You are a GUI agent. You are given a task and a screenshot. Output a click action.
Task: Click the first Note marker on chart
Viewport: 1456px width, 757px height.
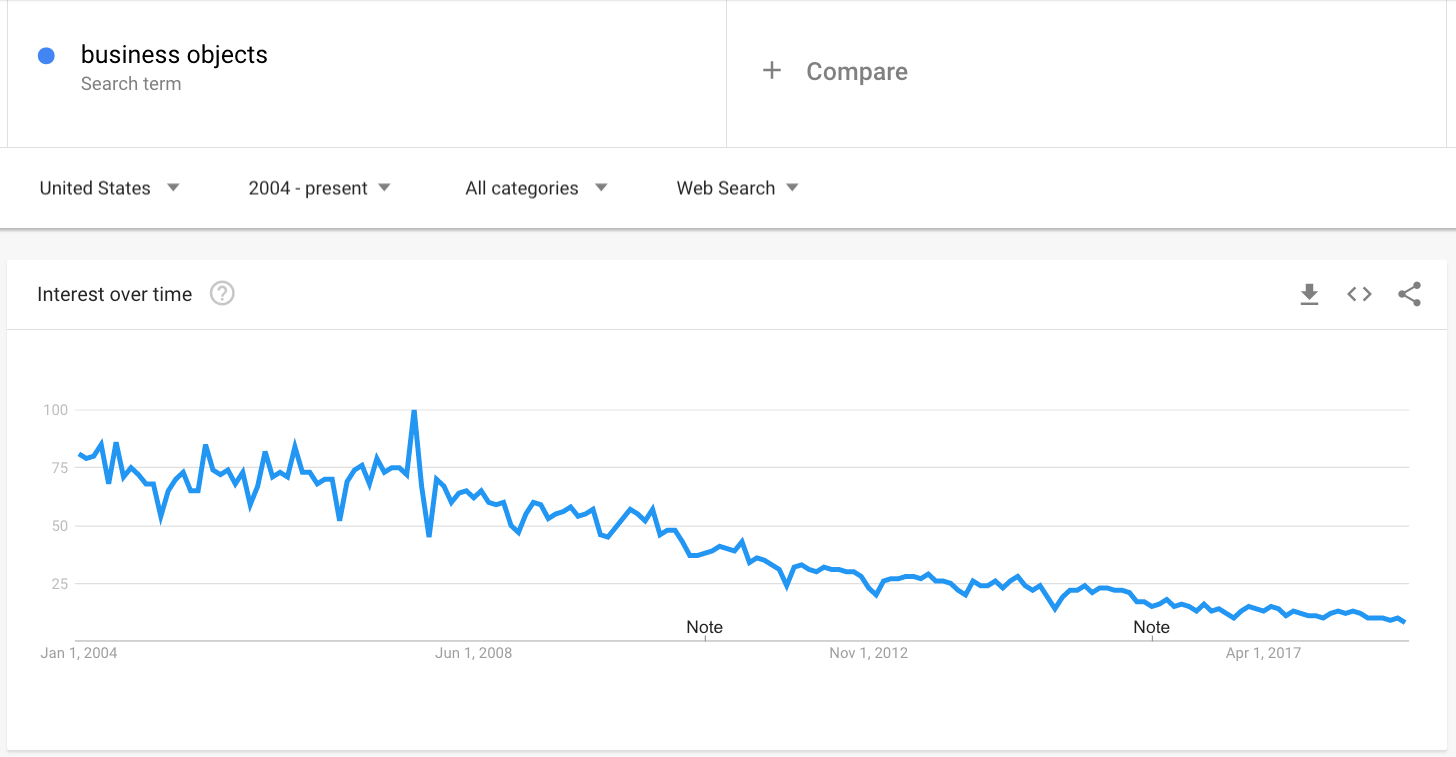(704, 627)
